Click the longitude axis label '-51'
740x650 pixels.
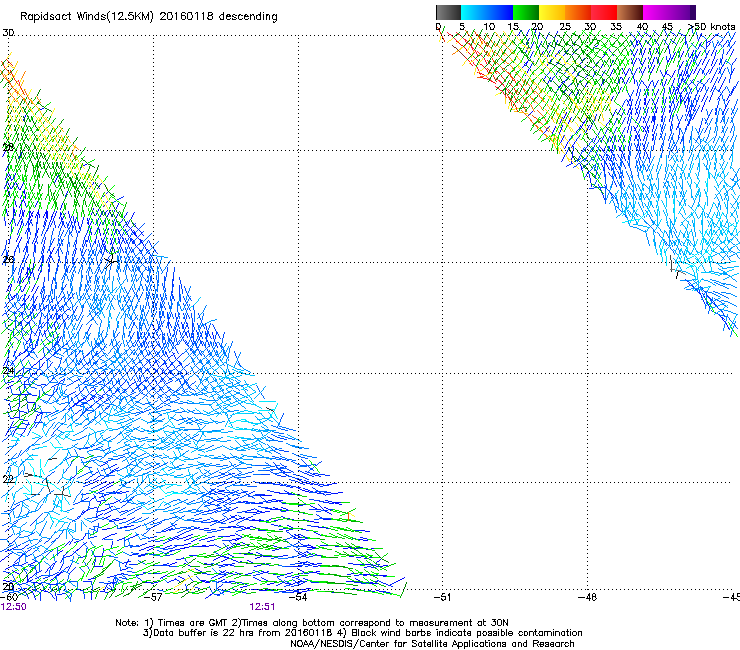tap(442, 597)
